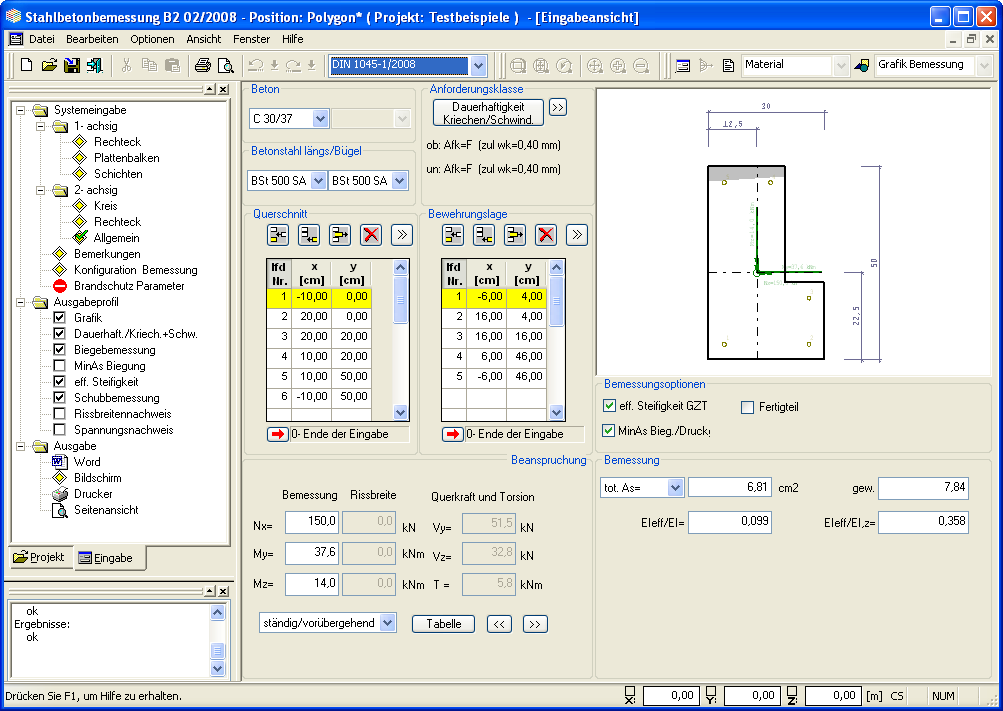
Task: Open print preview magnifier page icon
Action: [x=225, y=65]
